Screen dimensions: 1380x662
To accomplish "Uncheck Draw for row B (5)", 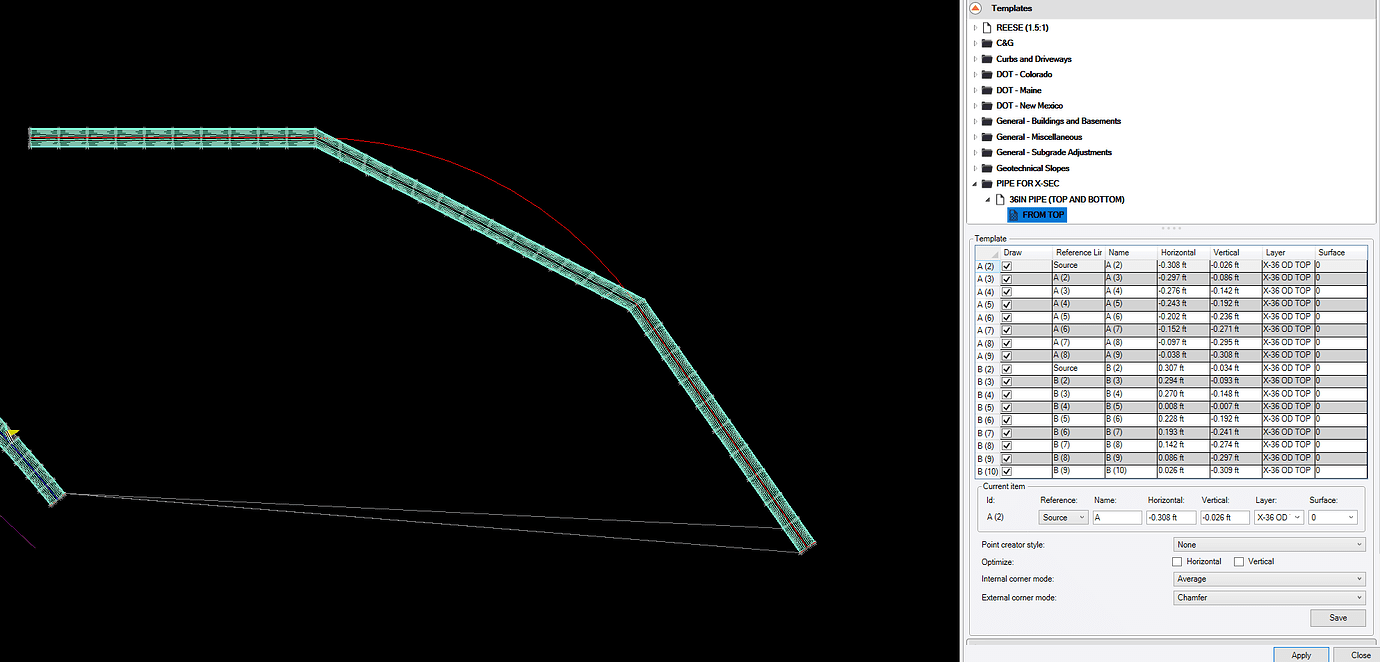I will (1007, 407).
